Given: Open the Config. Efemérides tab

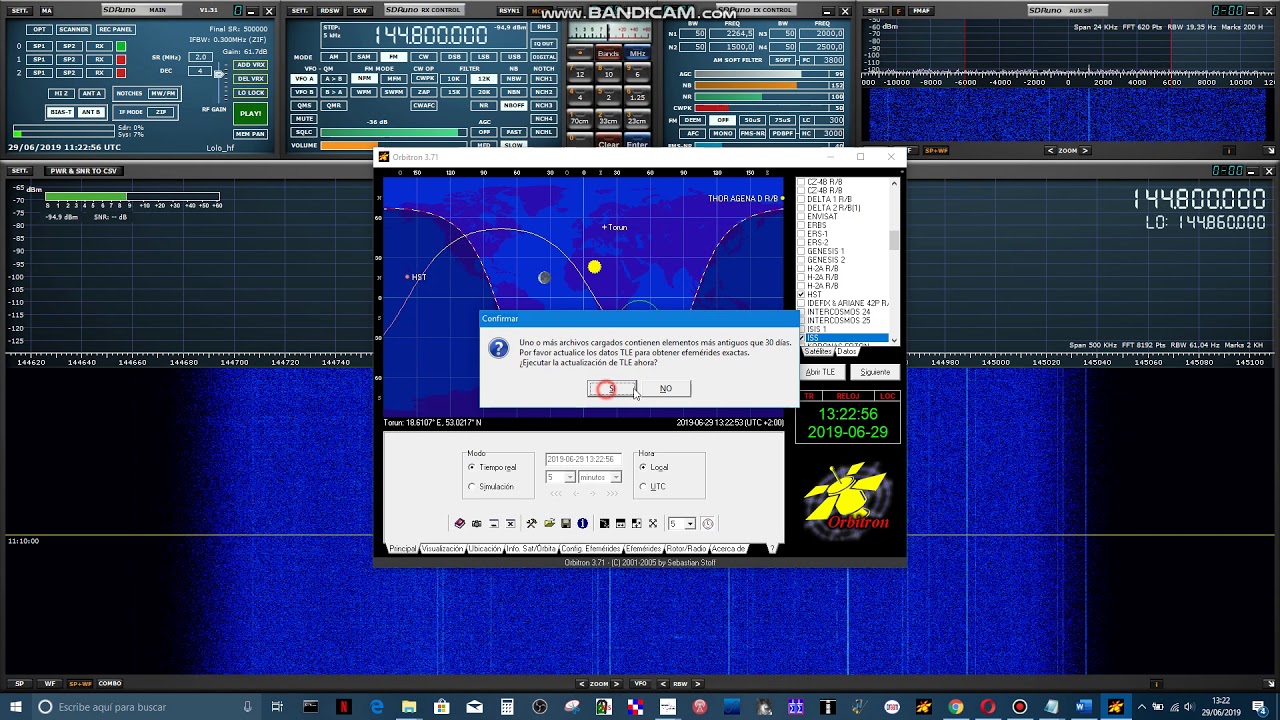Looking at the screenshot, I should [x=591, y=549].
